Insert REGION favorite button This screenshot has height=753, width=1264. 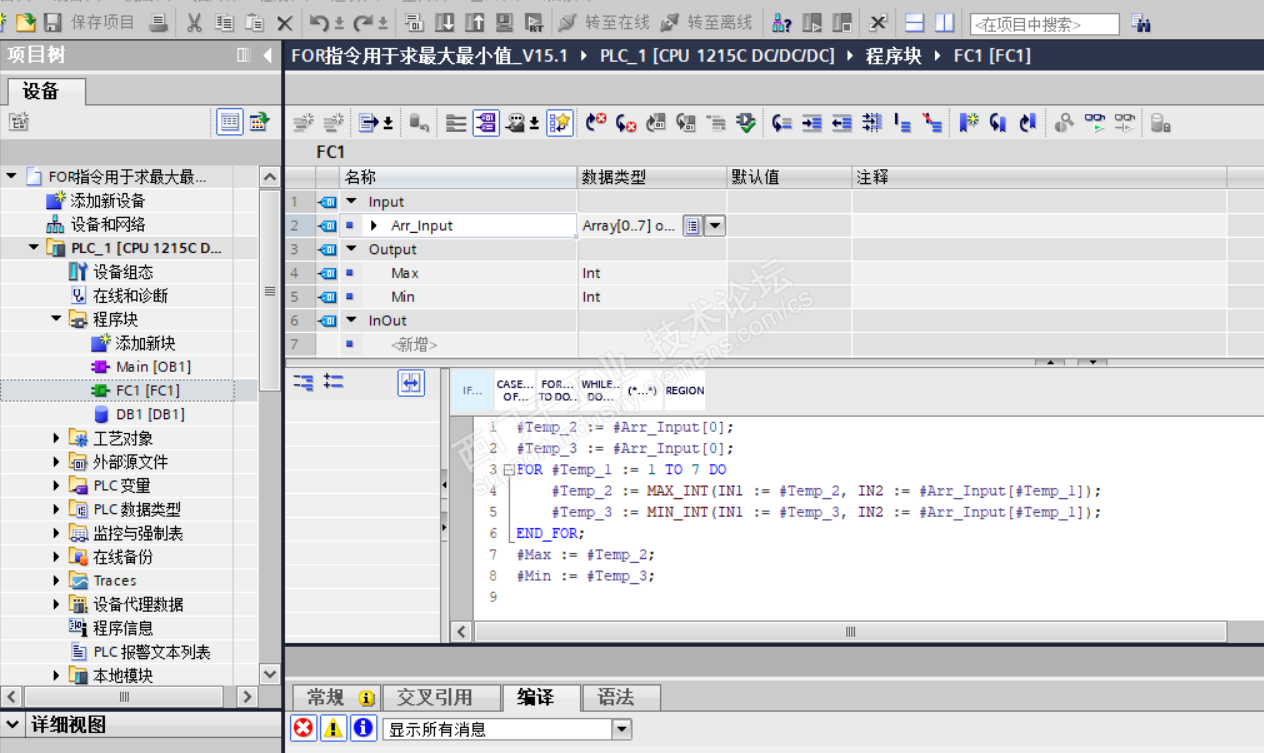pos(685,390)
